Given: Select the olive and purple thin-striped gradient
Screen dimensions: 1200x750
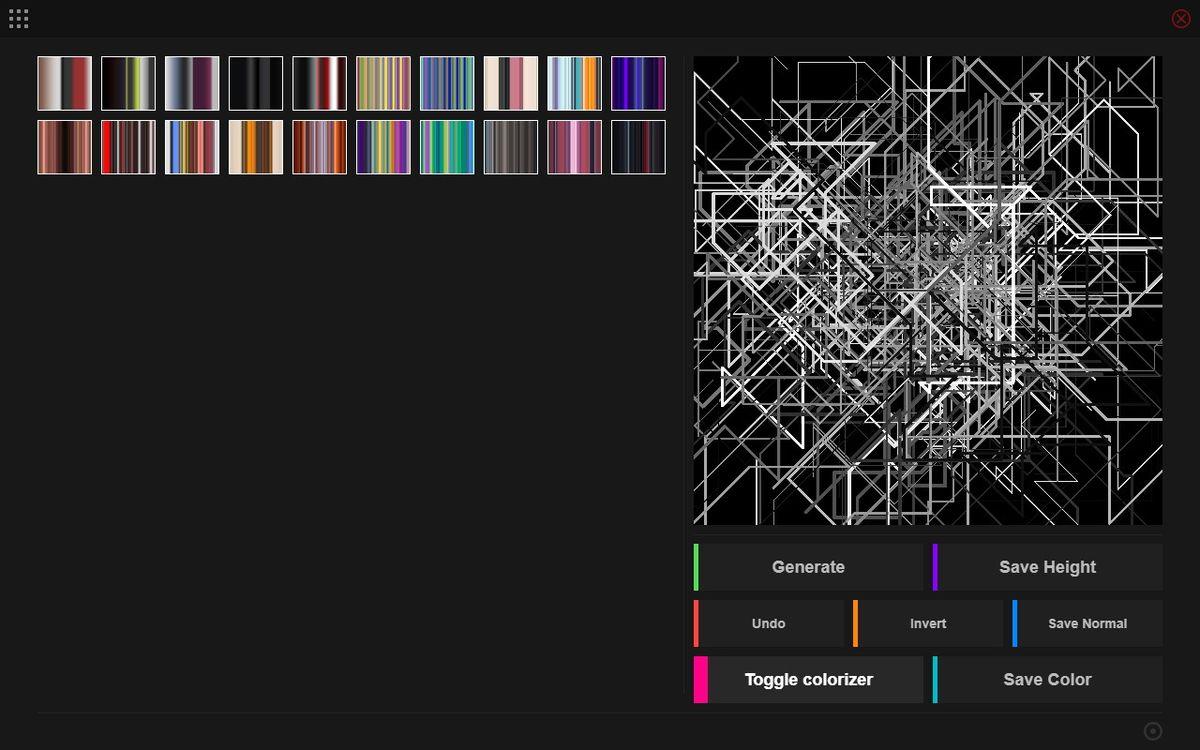Looking at the screenshot, I should pyautogui.click(x=383, y=83).
